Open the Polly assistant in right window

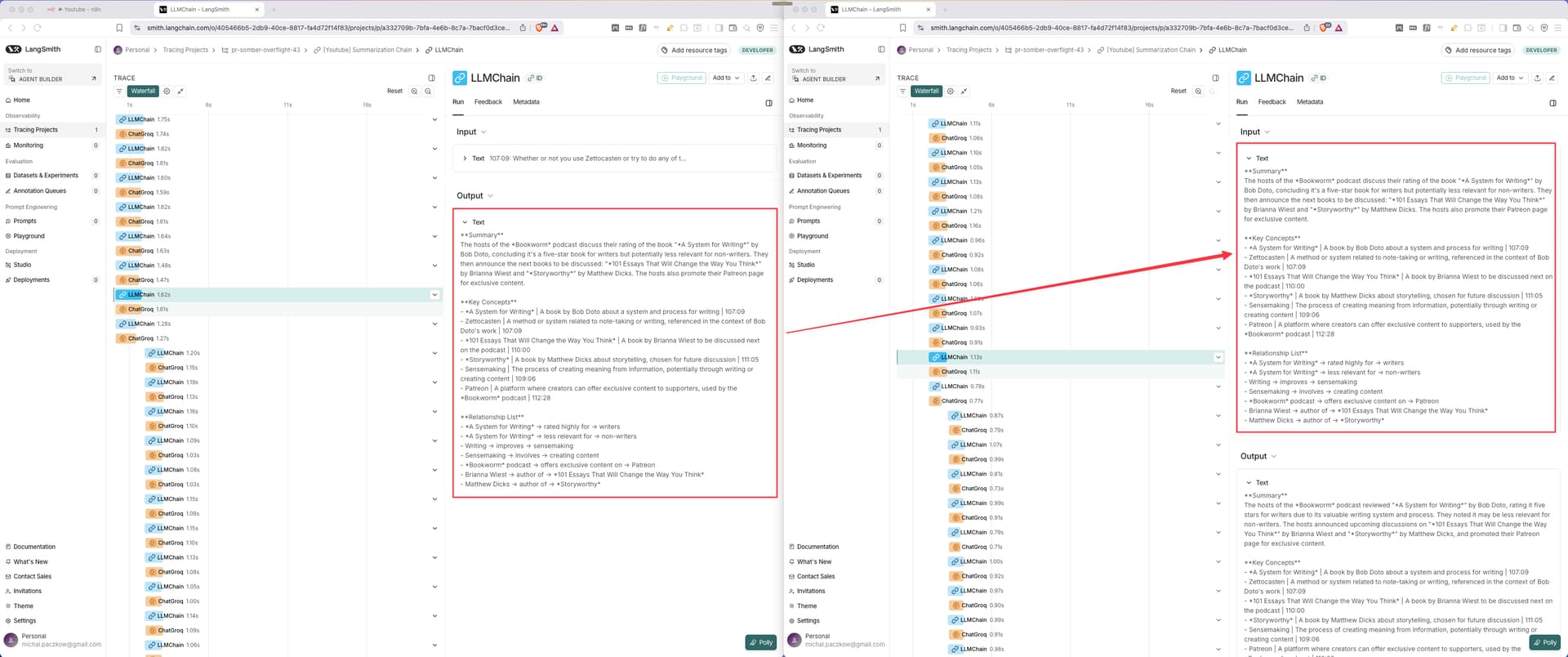1545,642
